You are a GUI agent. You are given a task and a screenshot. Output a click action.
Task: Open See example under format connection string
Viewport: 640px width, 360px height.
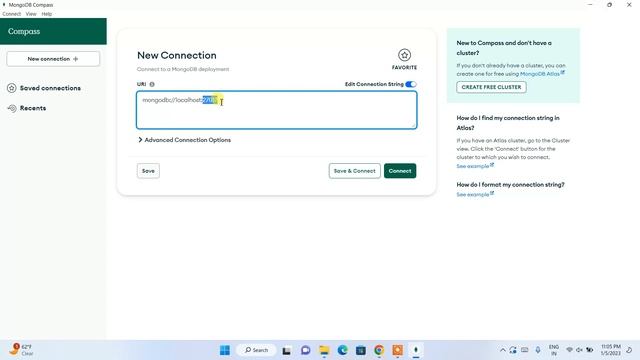click(473, 195)
